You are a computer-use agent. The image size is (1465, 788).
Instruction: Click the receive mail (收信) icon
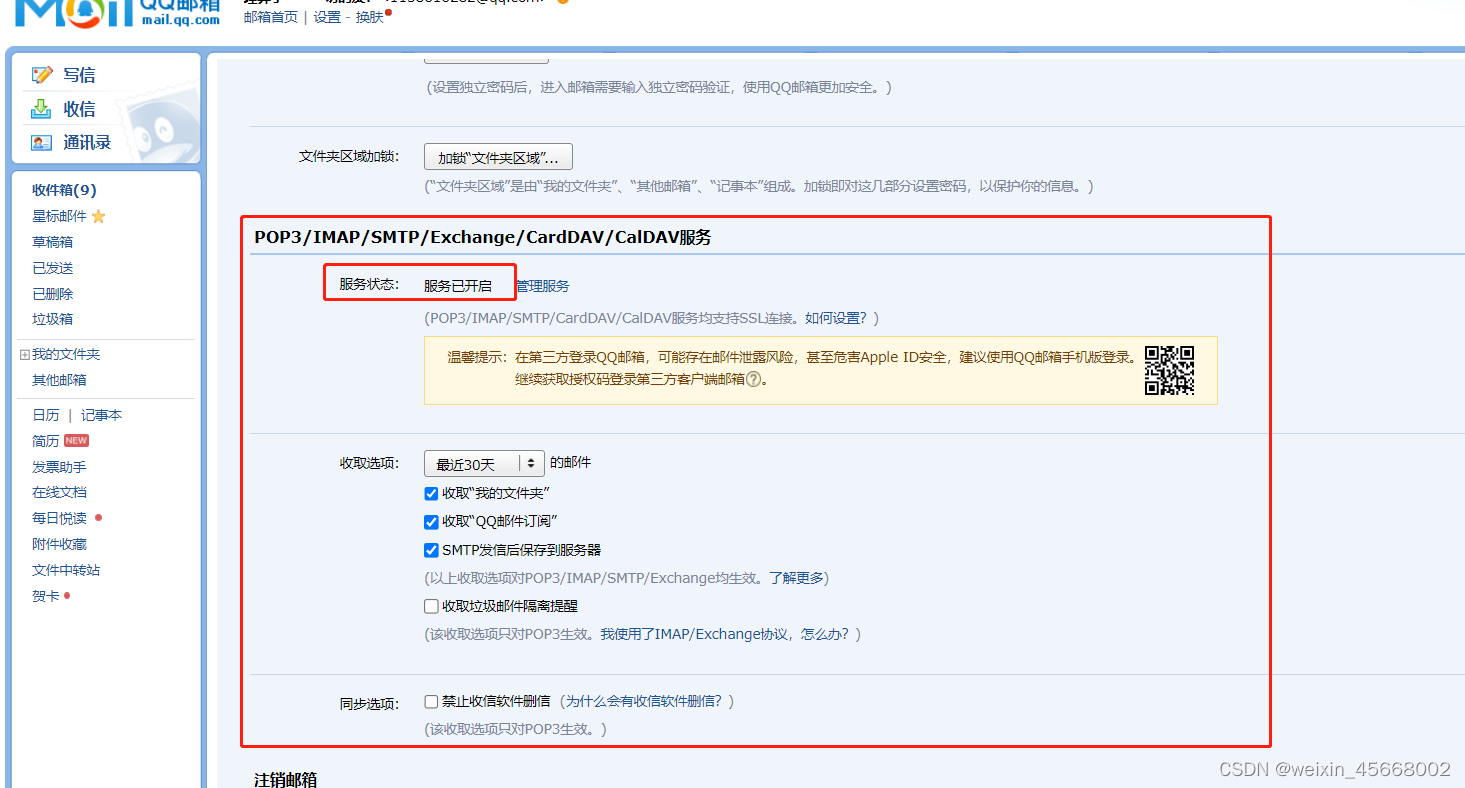[41, 109]
